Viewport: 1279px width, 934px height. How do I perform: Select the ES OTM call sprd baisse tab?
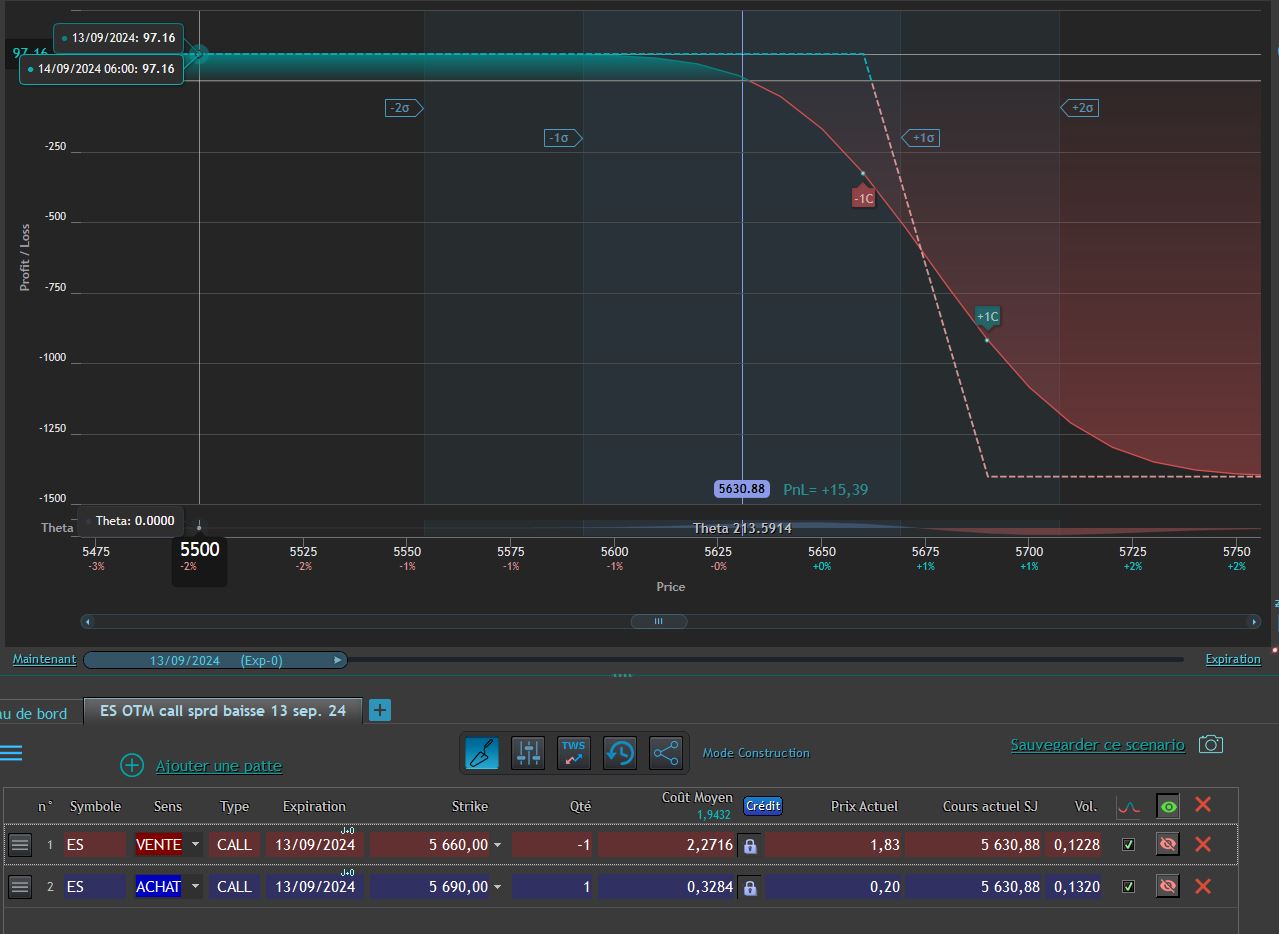point(223,711)
